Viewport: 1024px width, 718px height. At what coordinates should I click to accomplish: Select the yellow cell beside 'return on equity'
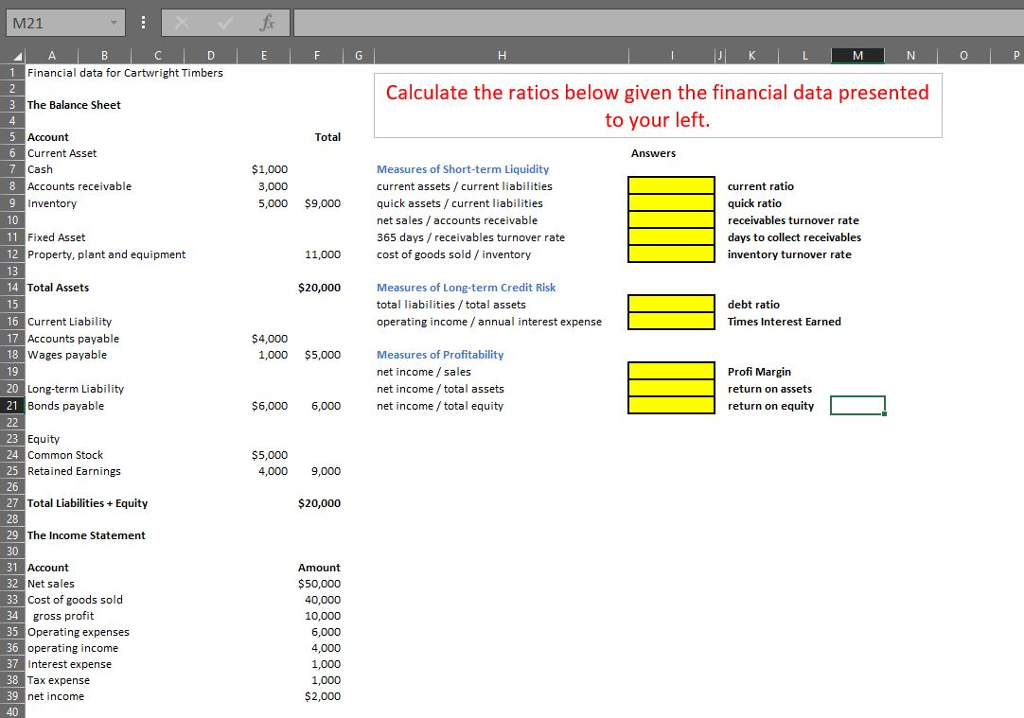[670, 405]
